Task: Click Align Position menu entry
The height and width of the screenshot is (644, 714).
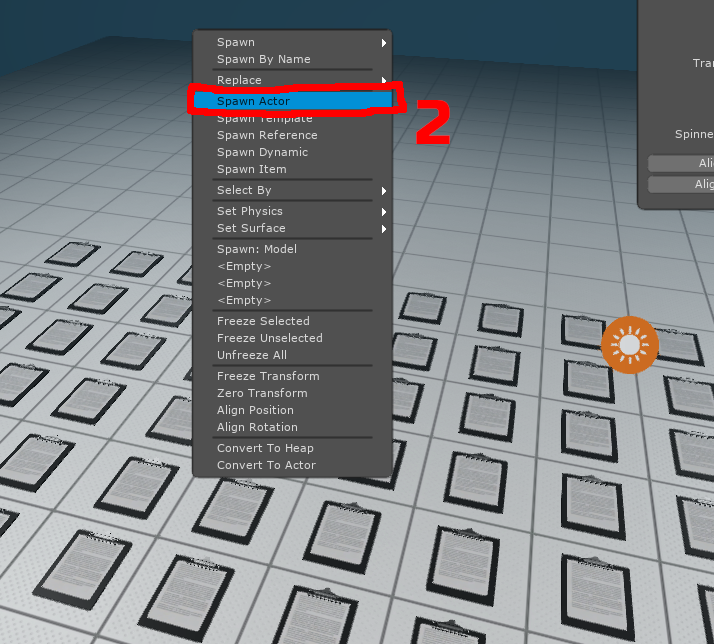Action: [292, 410]
